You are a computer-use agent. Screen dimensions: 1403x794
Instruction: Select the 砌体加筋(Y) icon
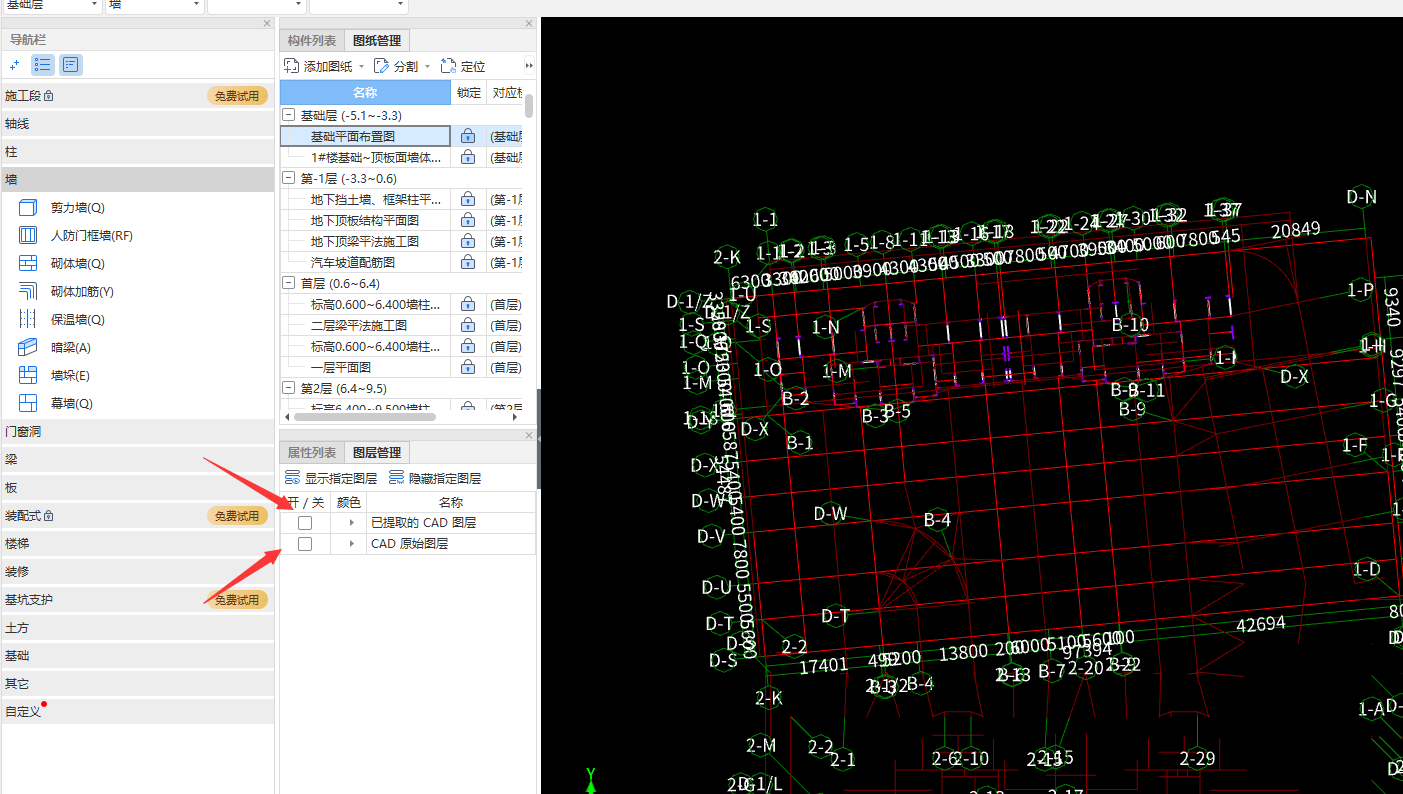[x=29, y=292]
